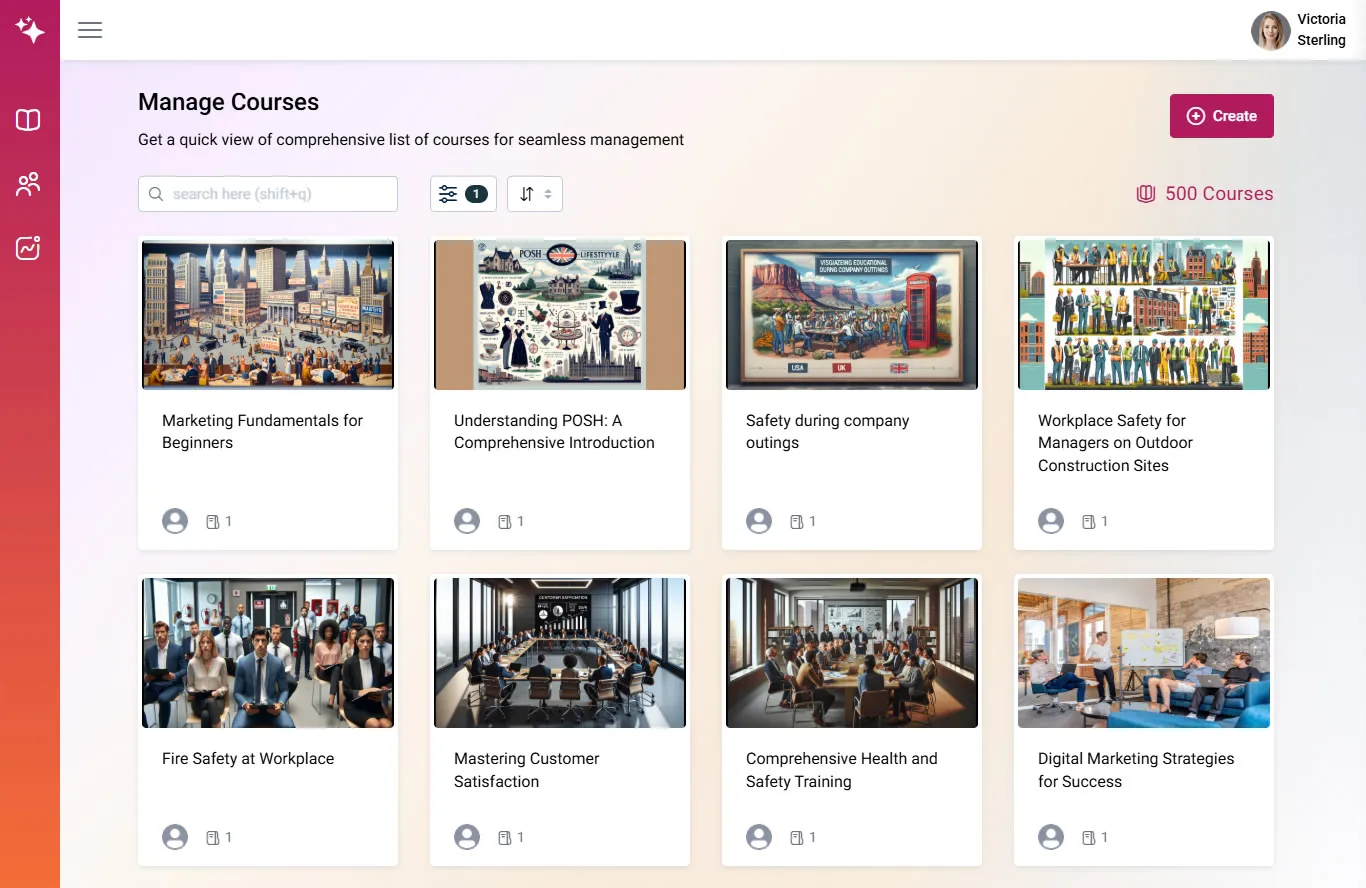
Task: Click module count icon on Marketing Fundamentals card
Action: click(x=212, y=522)
